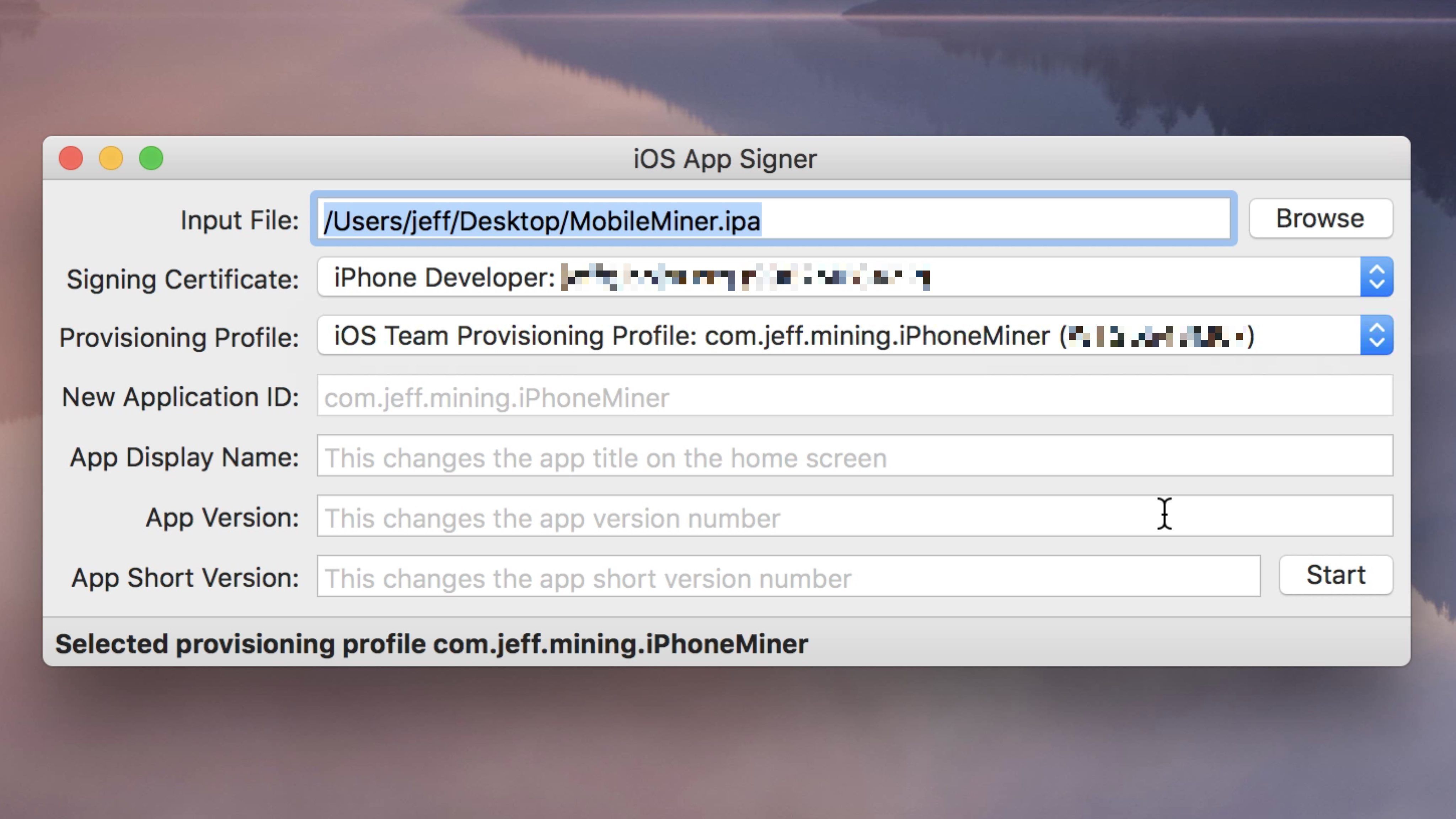1456x819 pixels.
Task: Minimize the iOS App Signer window
Action: tap(111, 158)
